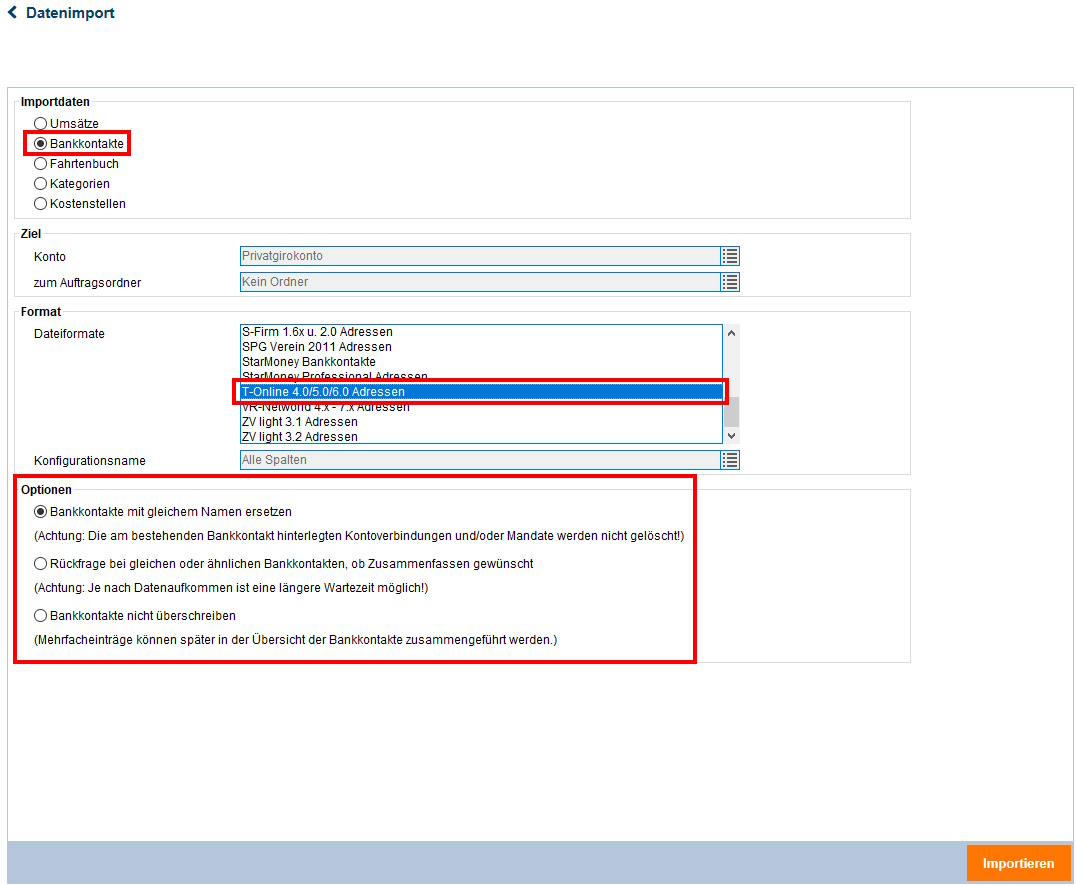Enable Rückfrage bei gleichen Bankkontakten option

click(x=41, y=564)
